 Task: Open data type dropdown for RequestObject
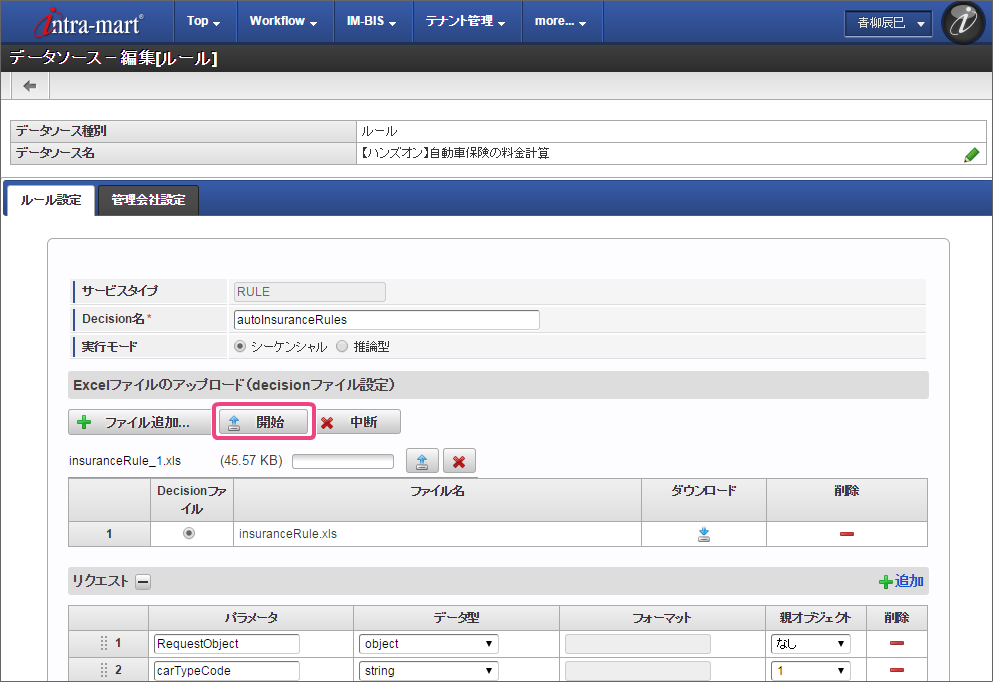[428, 644]
